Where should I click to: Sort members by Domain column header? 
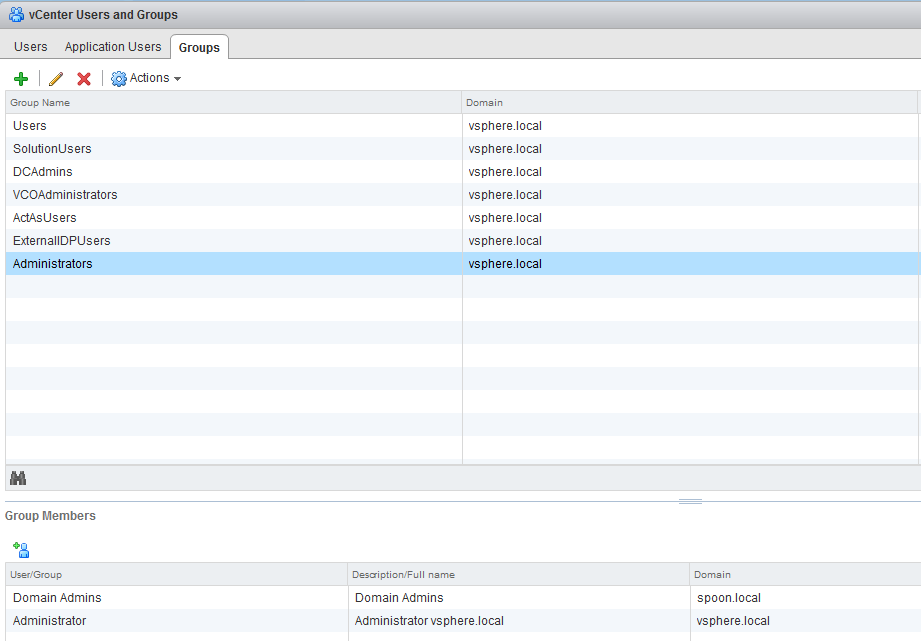805,575
